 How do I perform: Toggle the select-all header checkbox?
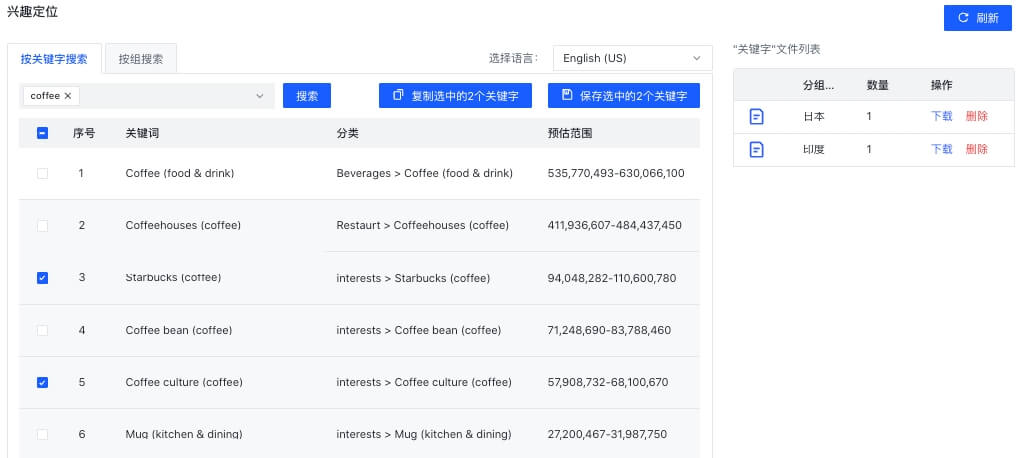[43, 133]
